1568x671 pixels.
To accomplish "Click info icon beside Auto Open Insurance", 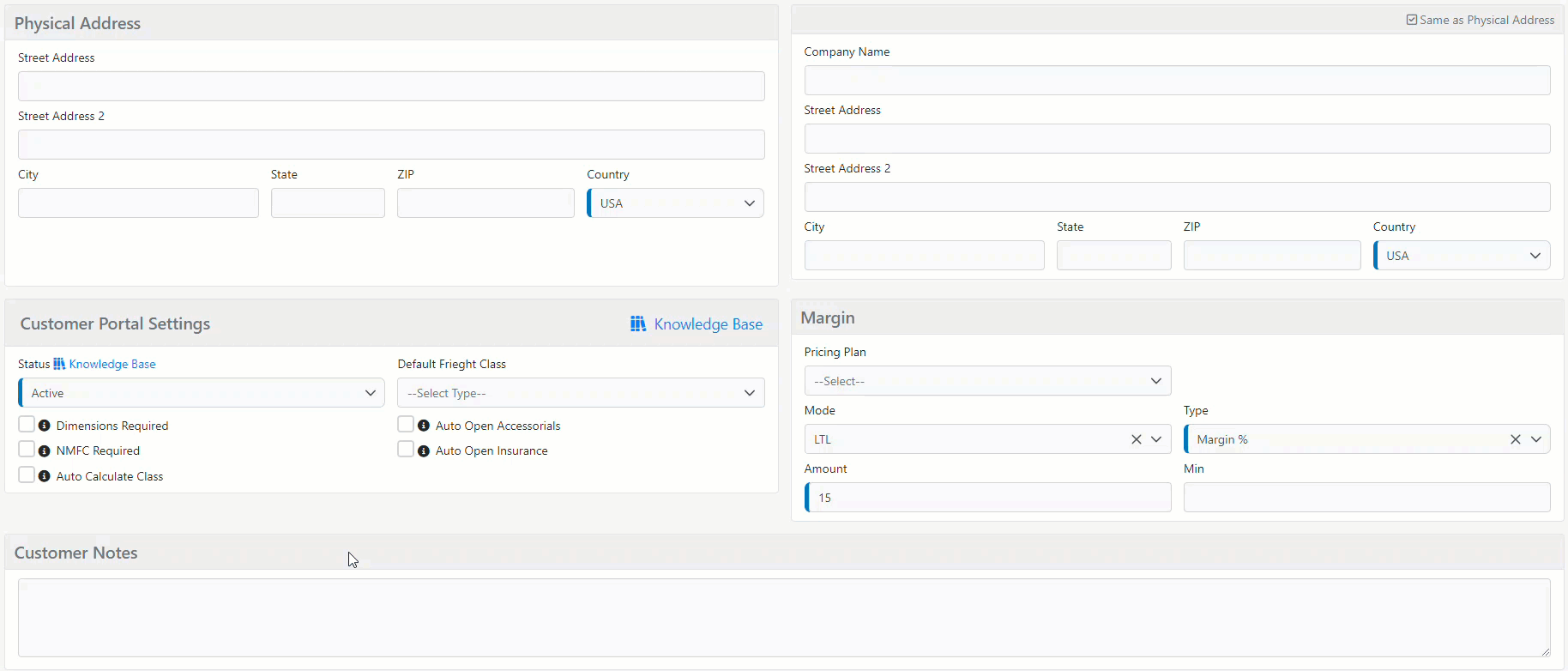I will click(424, 450).
